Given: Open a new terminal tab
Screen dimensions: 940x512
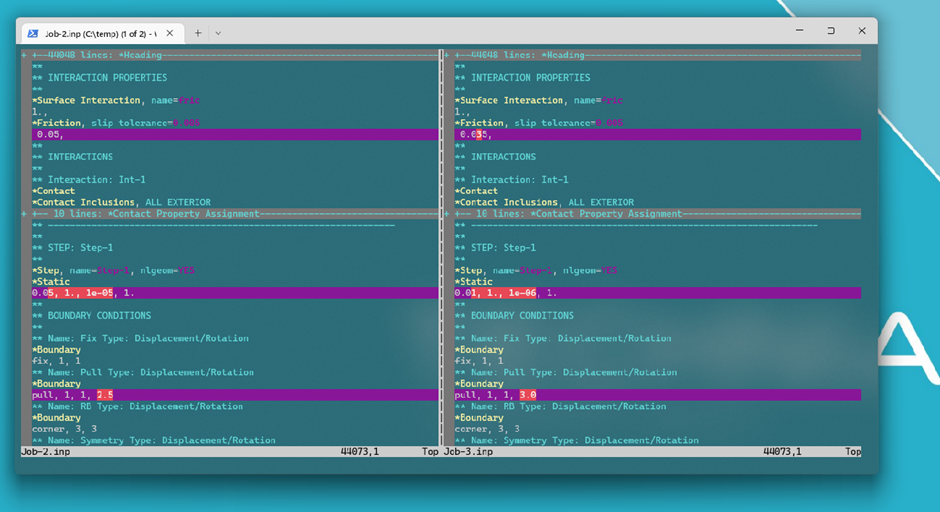Looking at the screenshot, I should coord(198,32).
